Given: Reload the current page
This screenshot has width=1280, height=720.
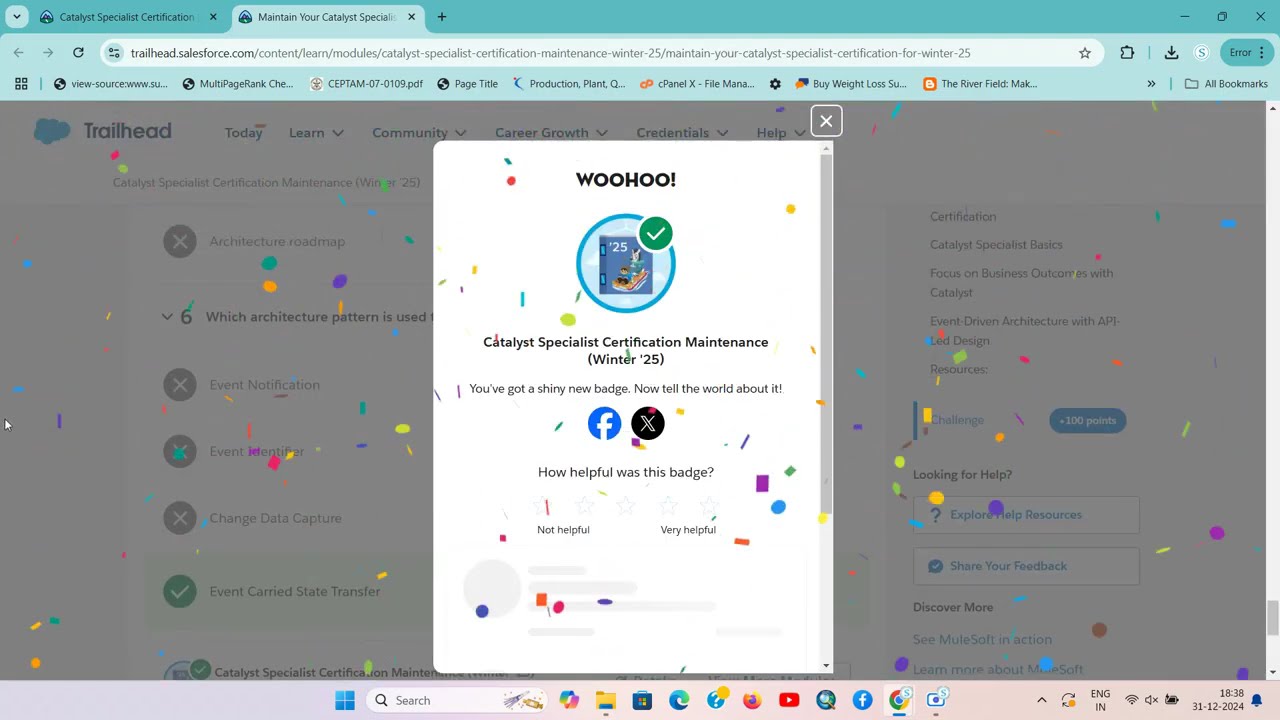Looking at the screenshot, I should tap(78, 53).
